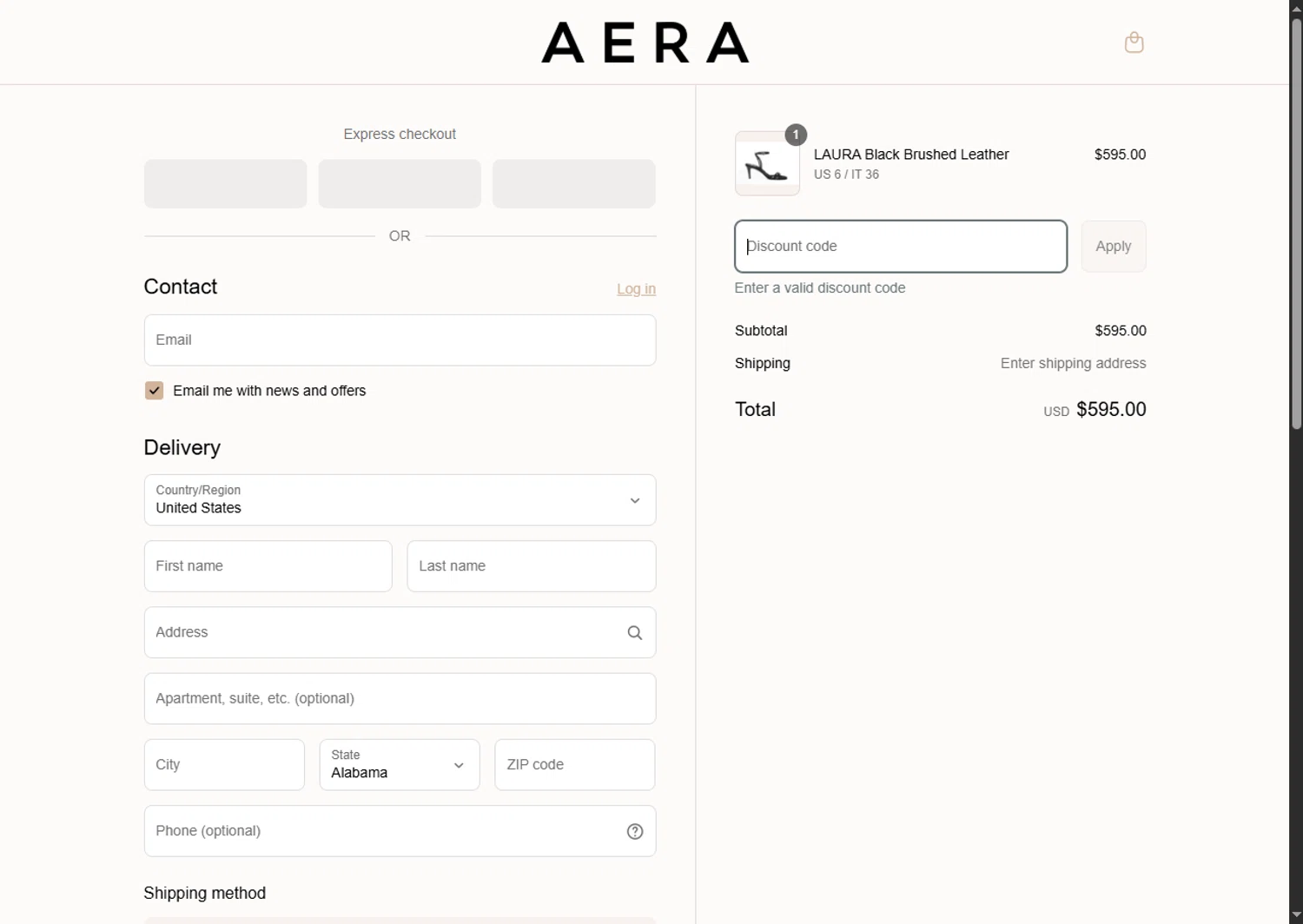The image size is (1303, 924).
Task: Click the phone help question mark icon
Action: [x=635, y=831]
